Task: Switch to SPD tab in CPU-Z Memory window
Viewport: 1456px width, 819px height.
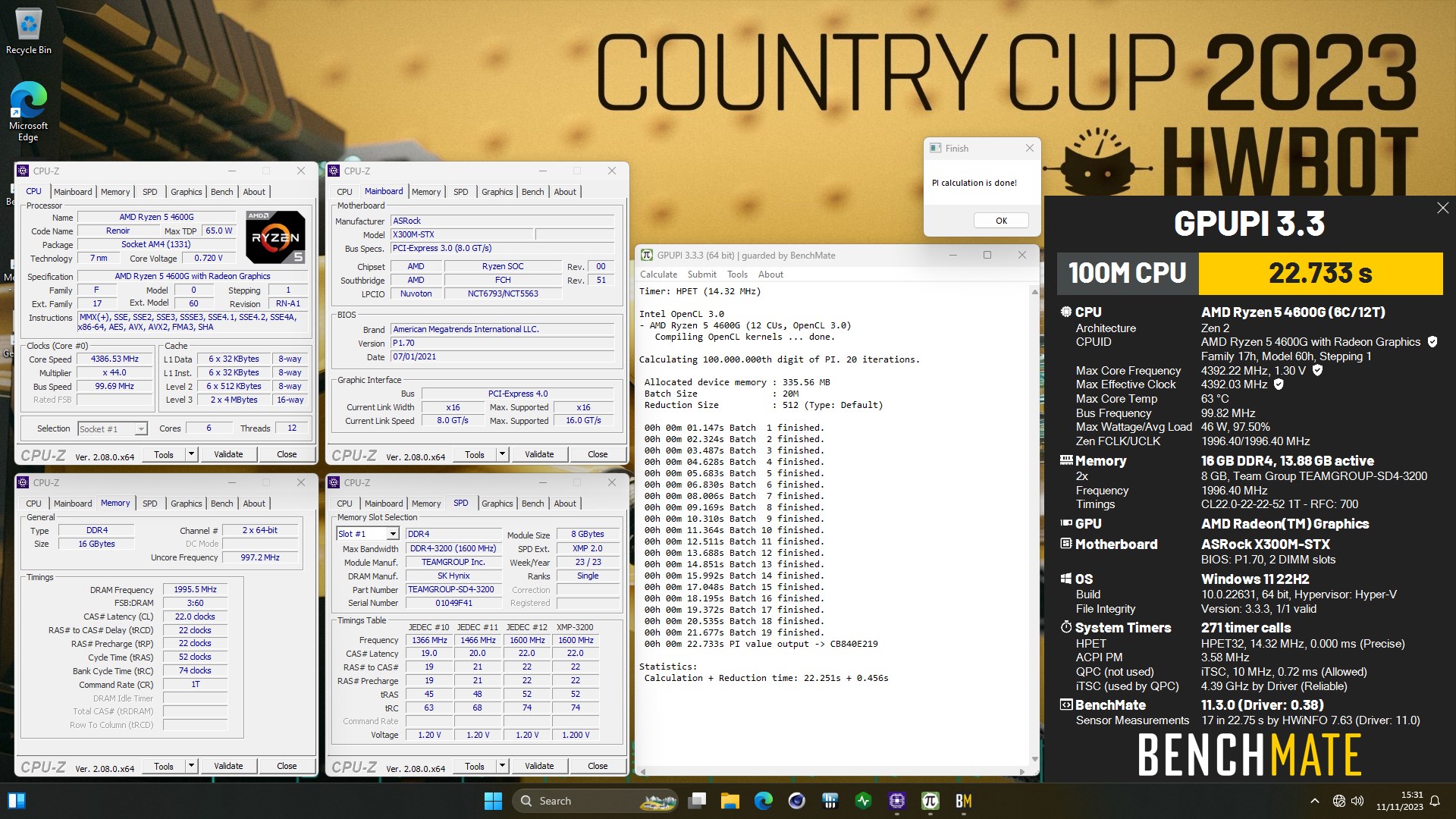Action: point(150,504)
